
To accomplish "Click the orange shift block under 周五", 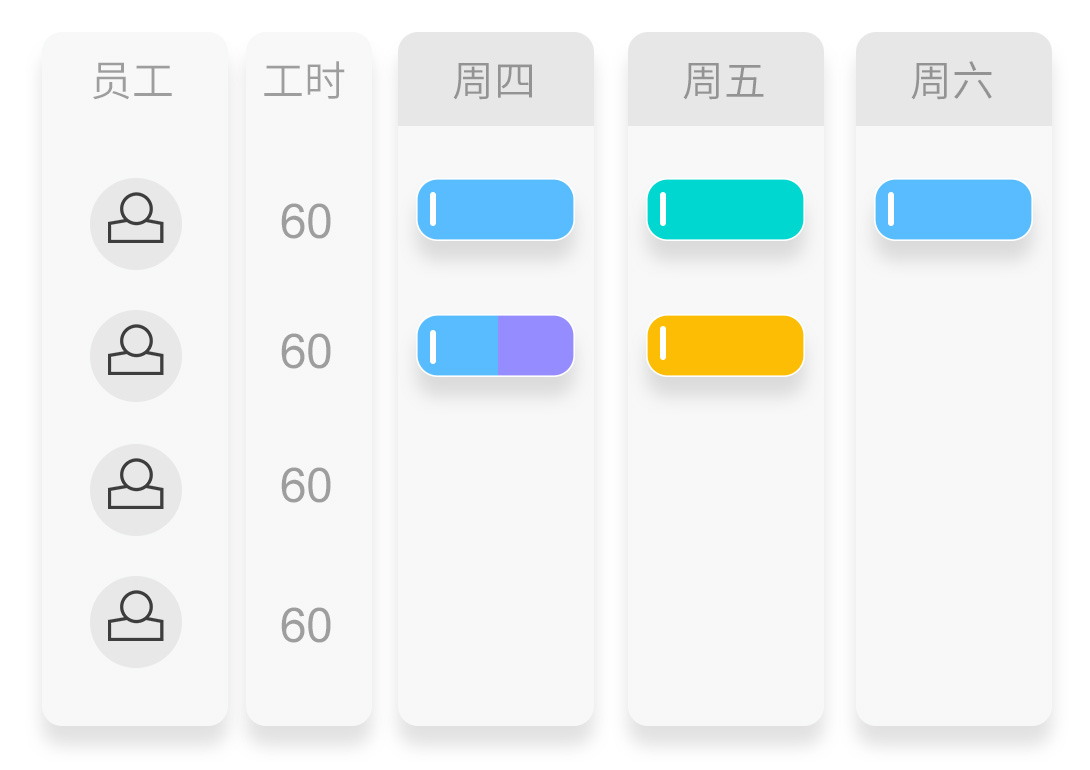I will coord(726,346).
